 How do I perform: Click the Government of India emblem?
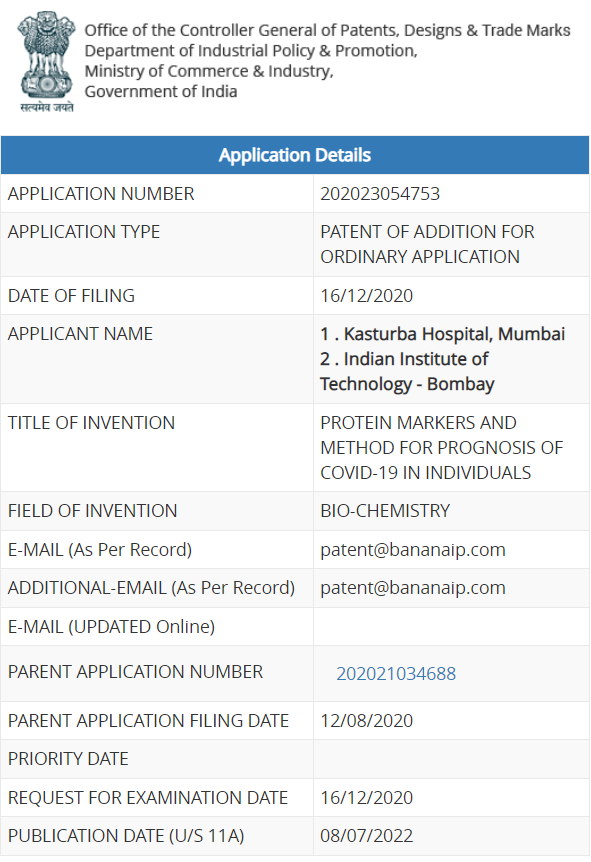[x=47, y=62]
